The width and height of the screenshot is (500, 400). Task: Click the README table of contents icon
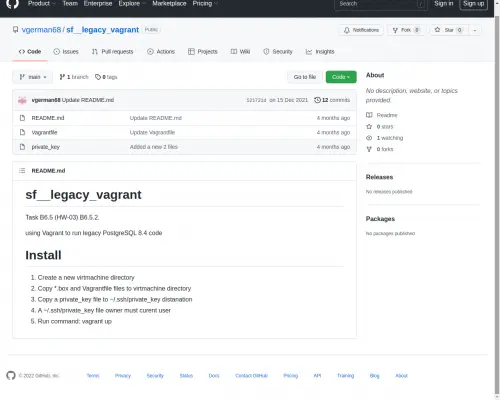click(22, 171)
